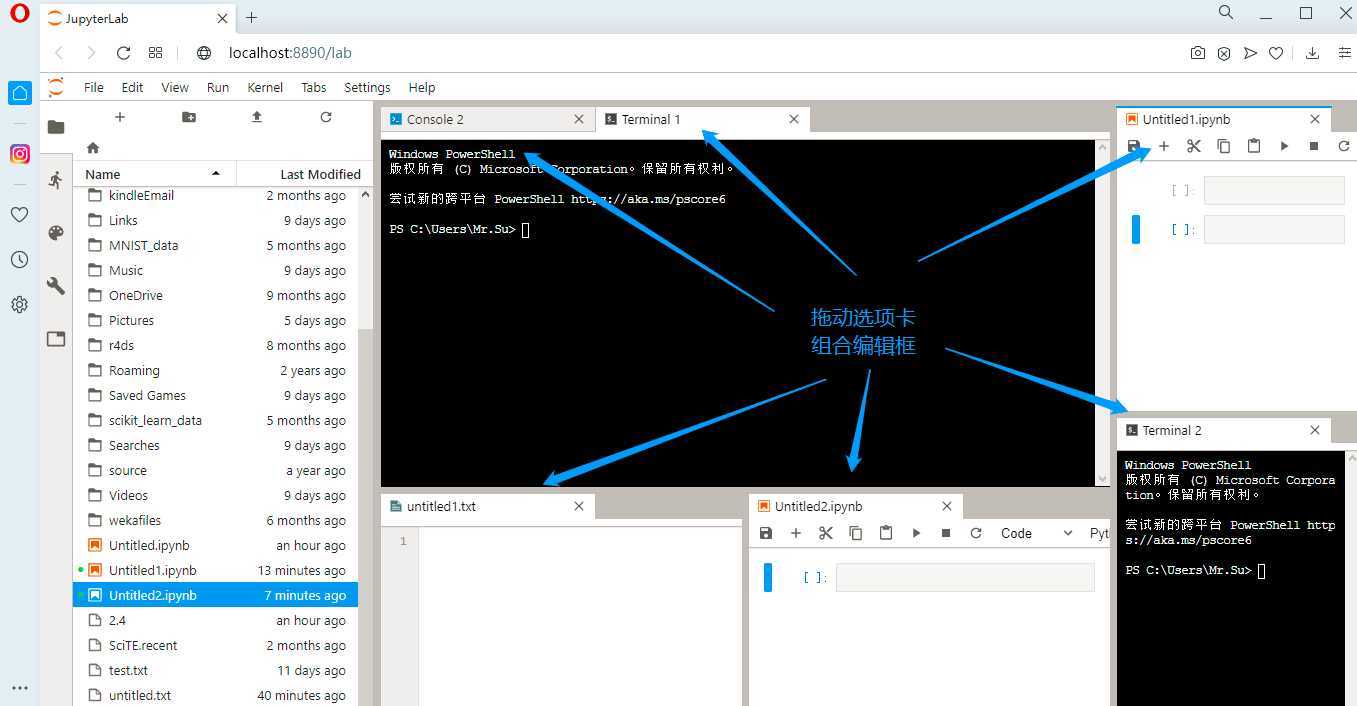Viewport: 1357px width, 706px height.
Task: Select the MNIST_data folder
Action: pyautogui.click(x=216, y=245)
